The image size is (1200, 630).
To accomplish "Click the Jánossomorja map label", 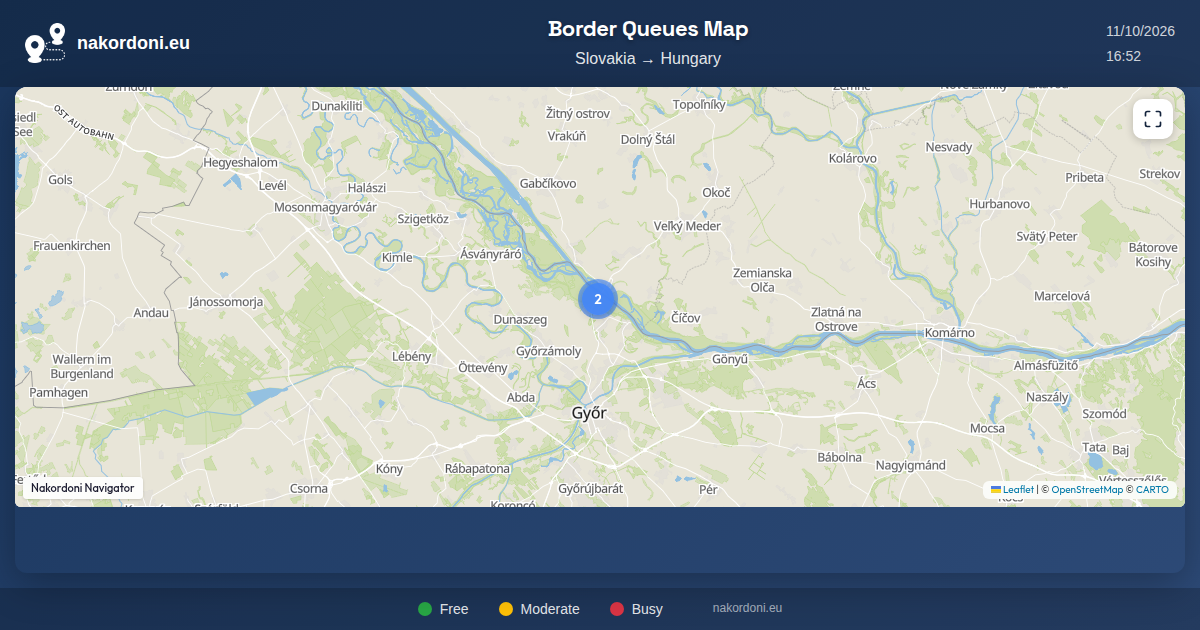I will coord(226,301).
